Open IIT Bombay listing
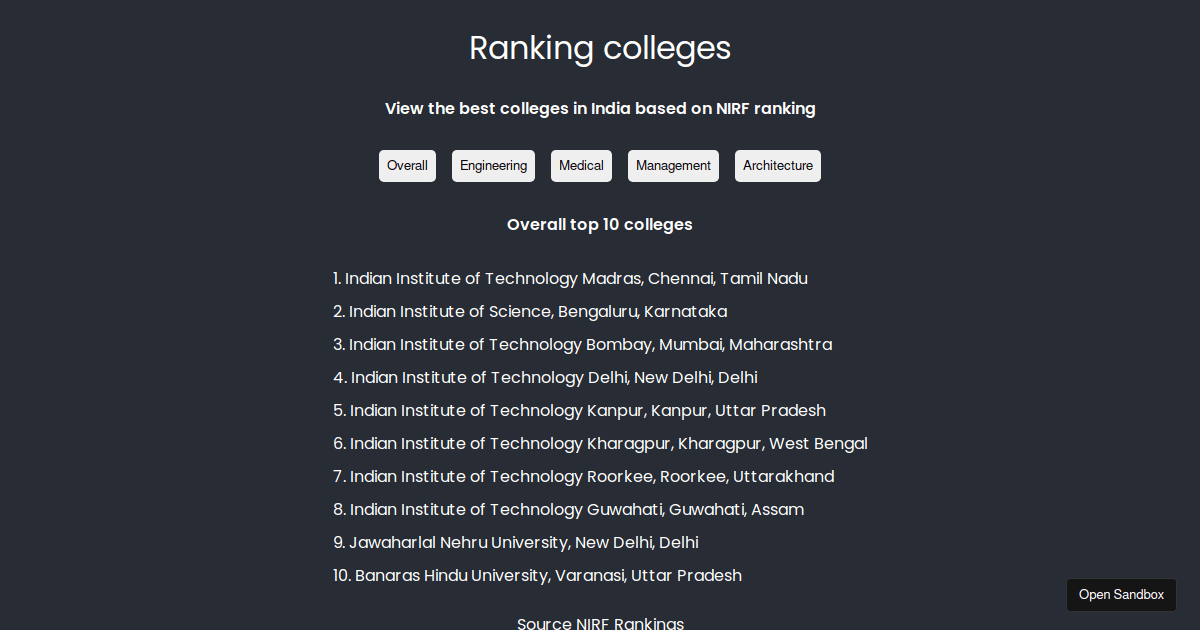1200x630 pixels. pyautogui.click(x=590, y=344)
